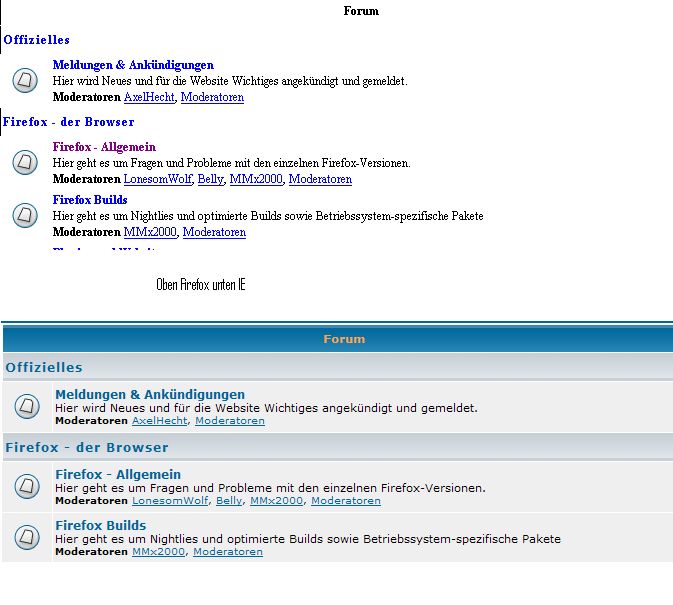Click 'Oben Firefox unten IE' caption
Viewport: 673px width, 605px height.
click(x=200, y=284)
